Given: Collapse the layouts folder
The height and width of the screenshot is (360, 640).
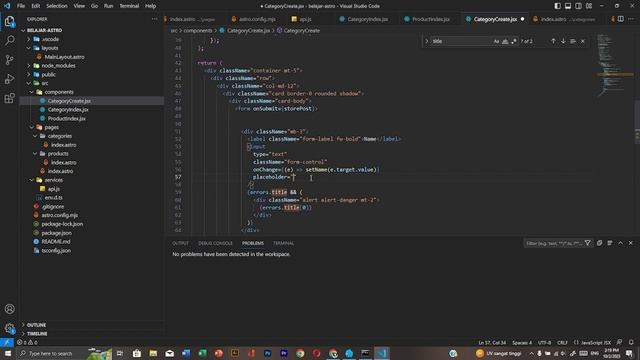Looking at the screenshot, I should click(49, 48).
